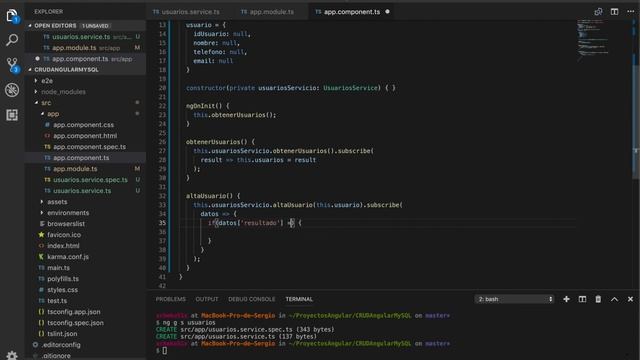Click the unsaved dot on the app.component.ts tab
The height and width of the screenshot is (360, 640).
[387, 12]
